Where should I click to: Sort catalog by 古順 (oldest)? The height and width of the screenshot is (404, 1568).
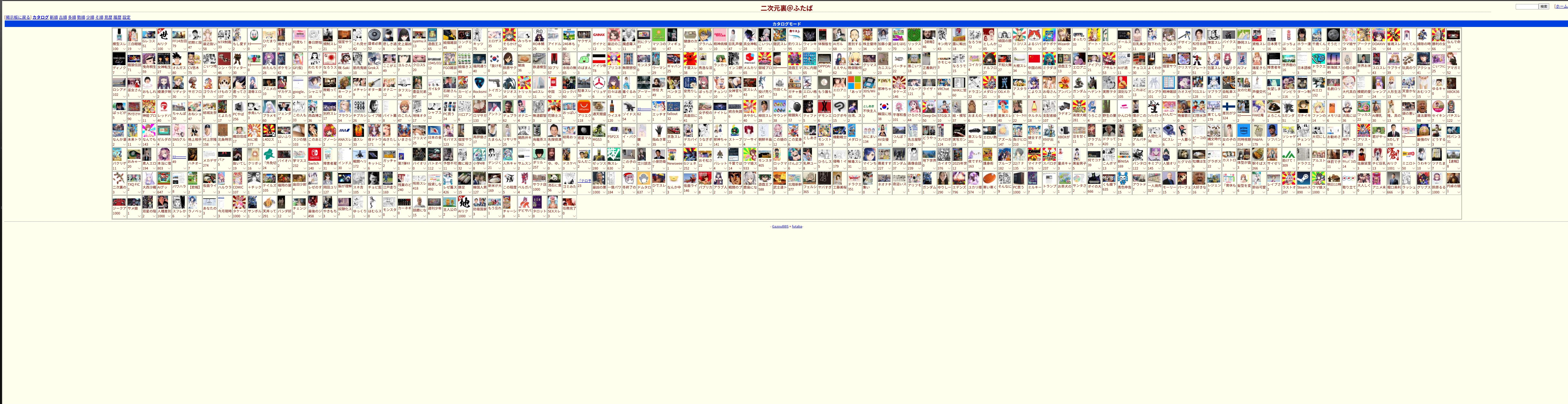click(x=63, y=18)
